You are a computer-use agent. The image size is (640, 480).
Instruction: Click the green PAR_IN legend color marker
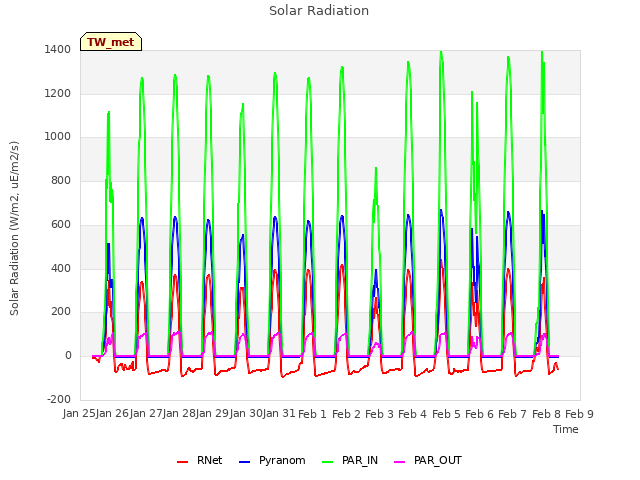[x=328, y=462]
